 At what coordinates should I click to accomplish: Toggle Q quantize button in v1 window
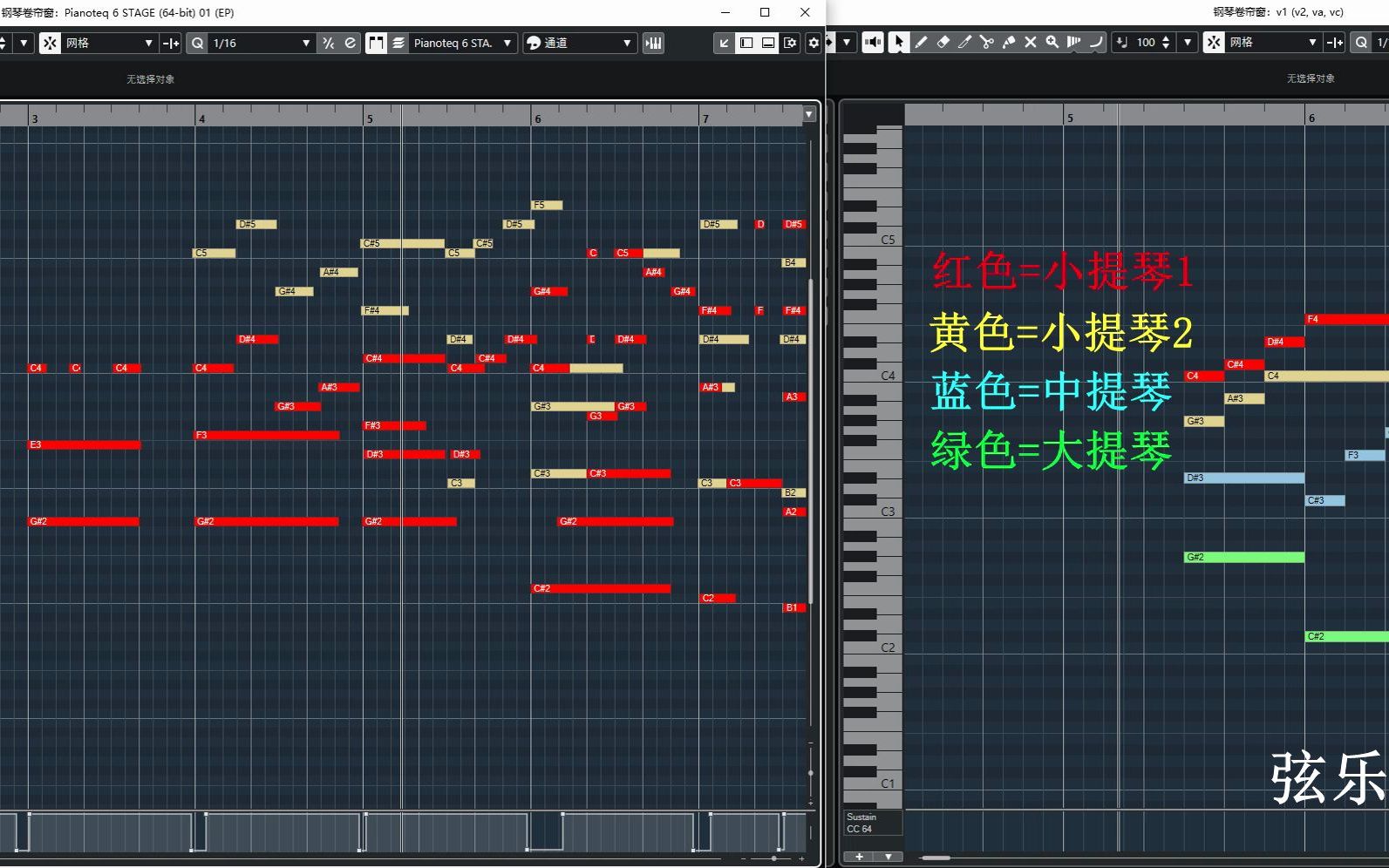point(1361,42)
